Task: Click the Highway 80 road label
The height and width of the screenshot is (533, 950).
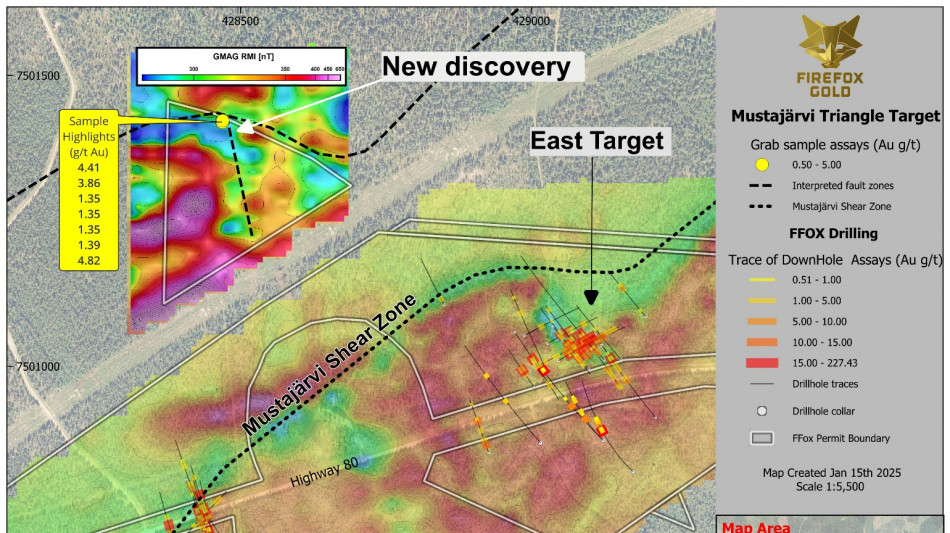Action: [x=325, y=474]
